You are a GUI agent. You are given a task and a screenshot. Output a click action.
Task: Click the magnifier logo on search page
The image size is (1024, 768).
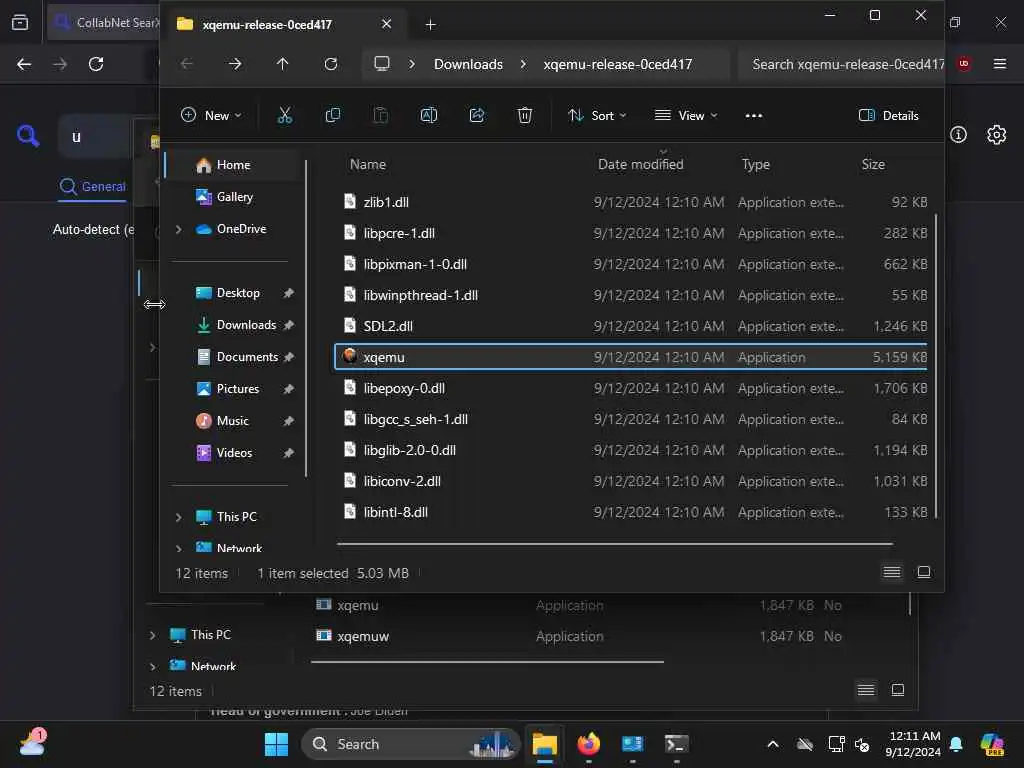(27, 136)
